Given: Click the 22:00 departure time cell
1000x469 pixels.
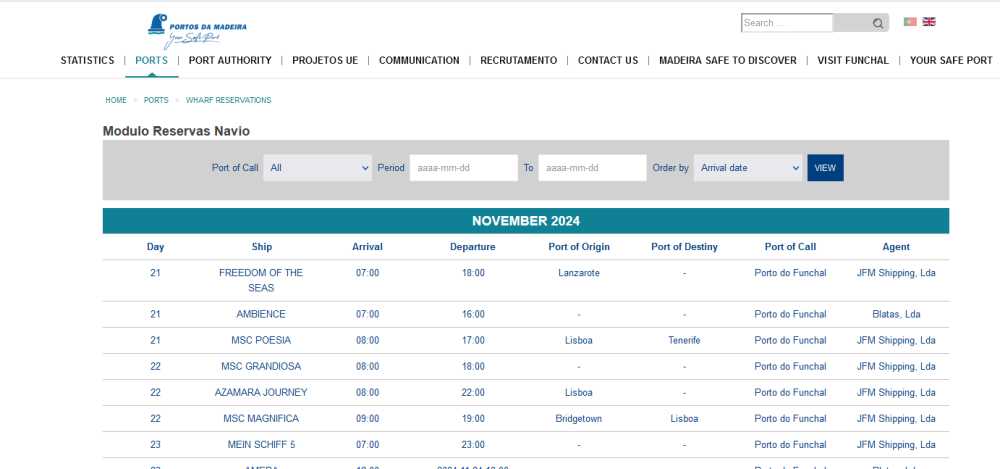Looking at the screenshot, I should [x=473, y=392].
